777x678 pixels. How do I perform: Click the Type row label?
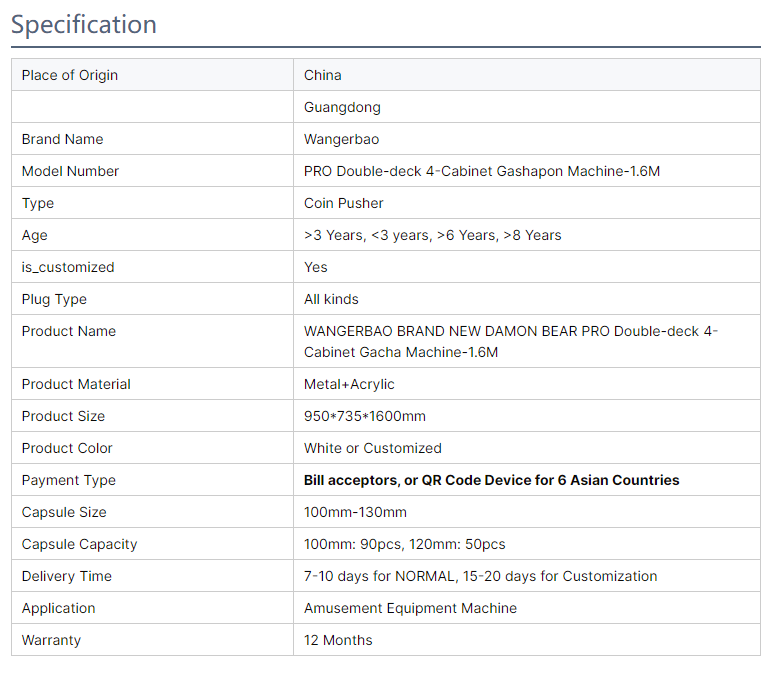pos(38,203)
